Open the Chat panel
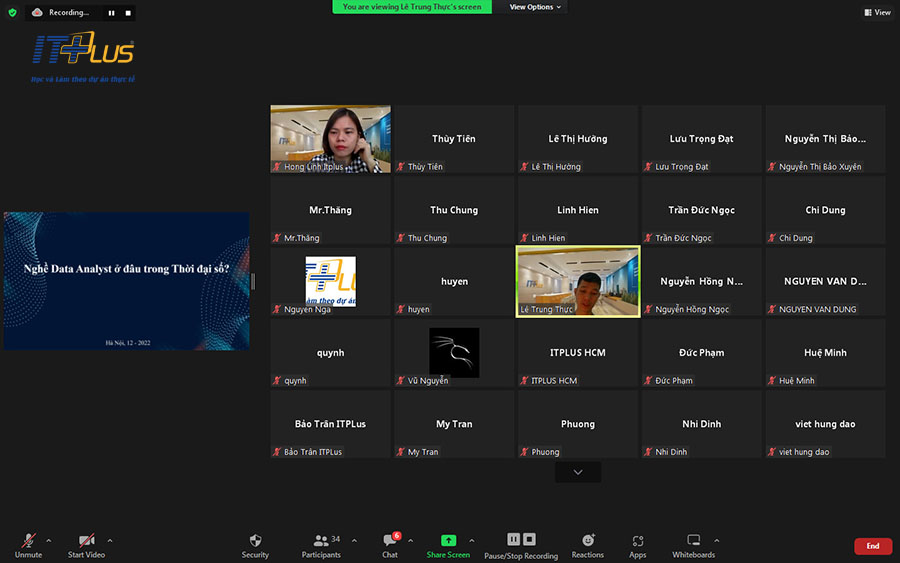This screenshot has height=563, width=900. click(x=390, y=541)
